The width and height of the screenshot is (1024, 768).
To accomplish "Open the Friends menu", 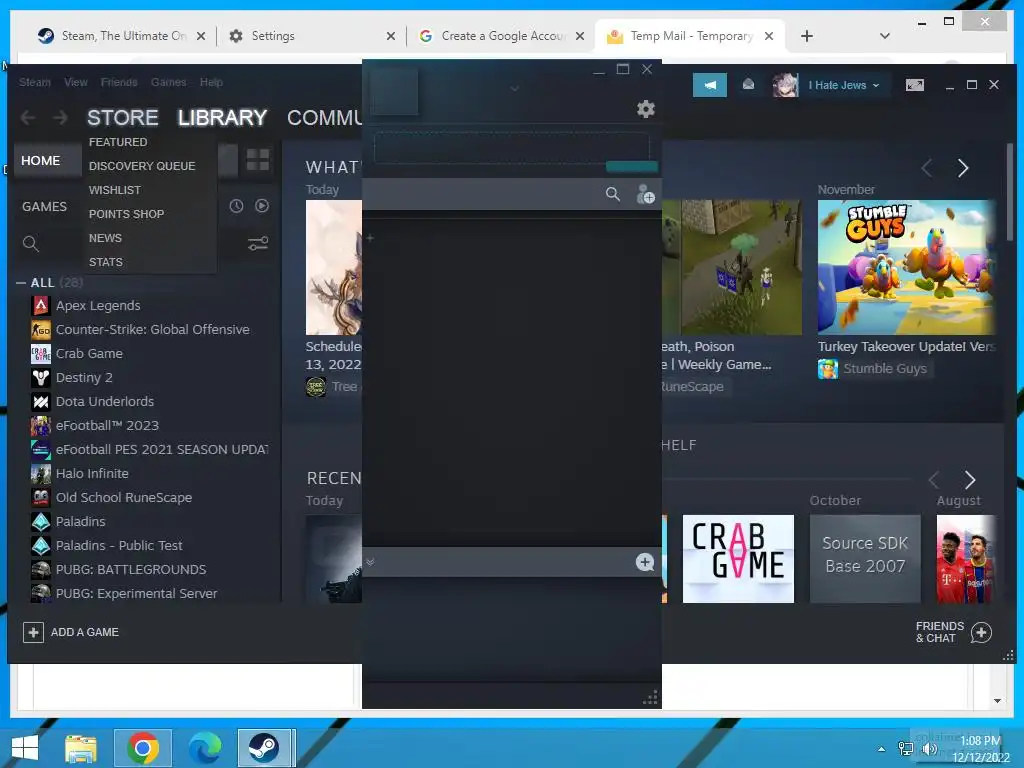I will (119, 82).
